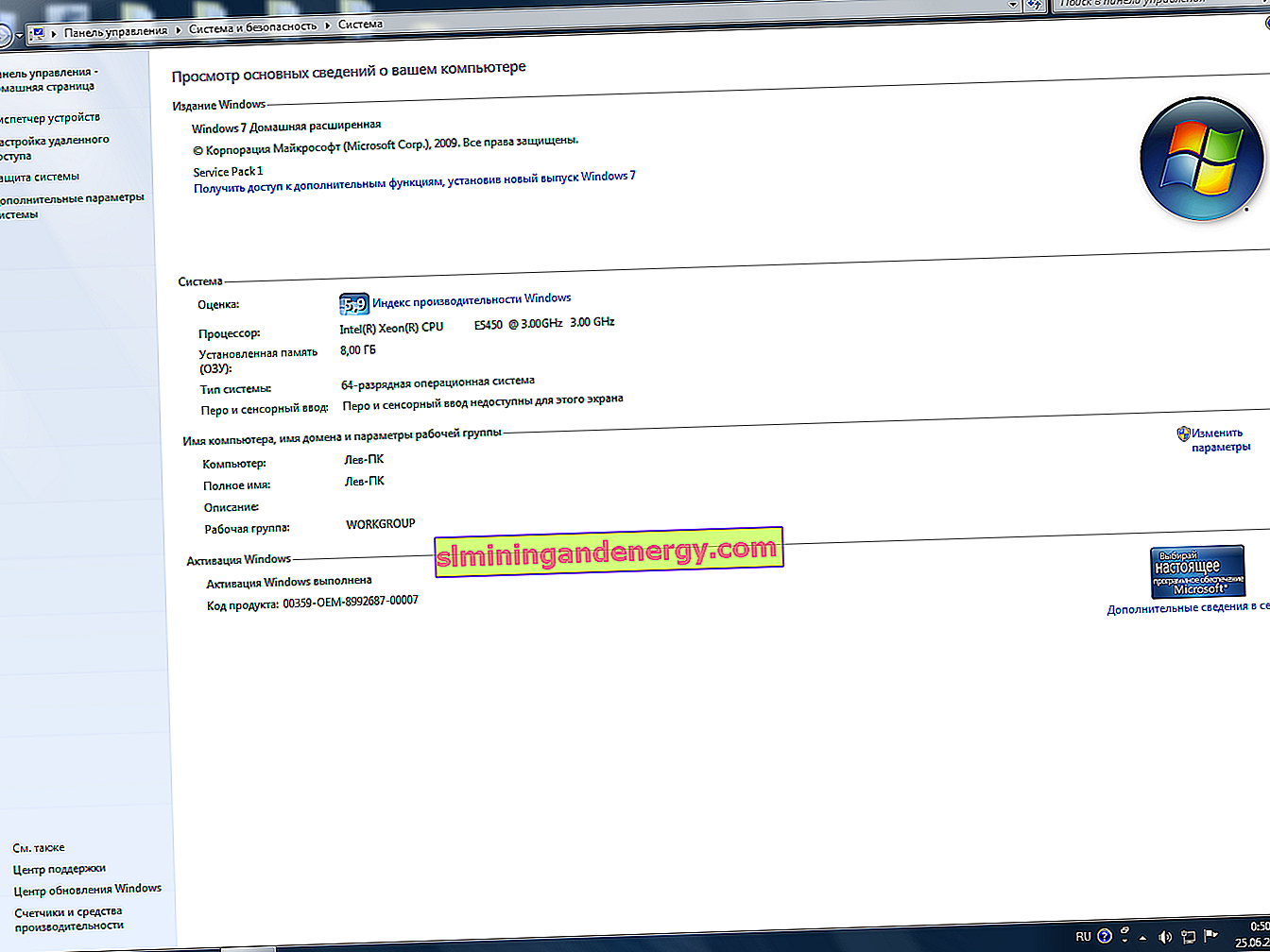This screenshot has height=952, width=1270.
Task: Click the Service Pack 1 text
Action: click(229, 172)
